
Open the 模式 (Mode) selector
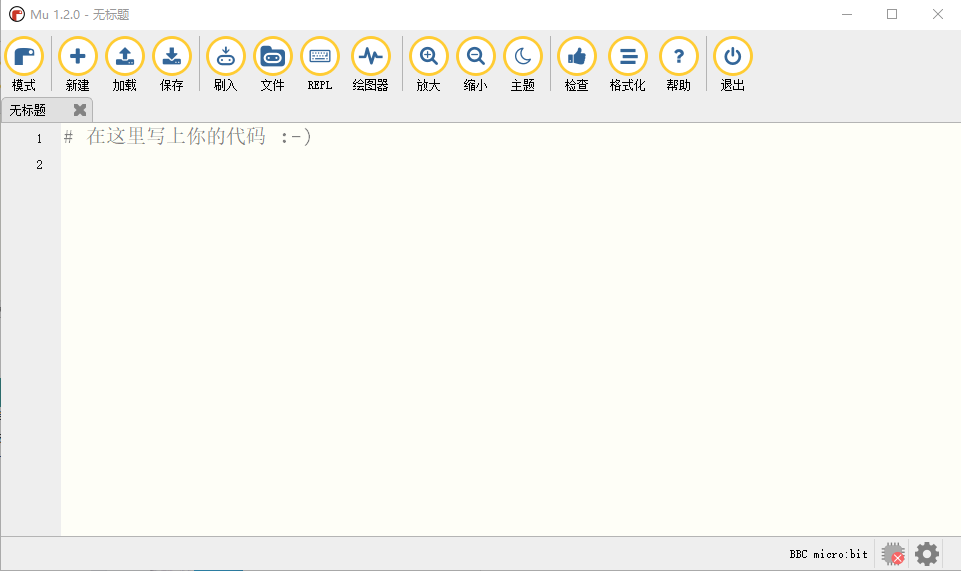coord(24,64)
